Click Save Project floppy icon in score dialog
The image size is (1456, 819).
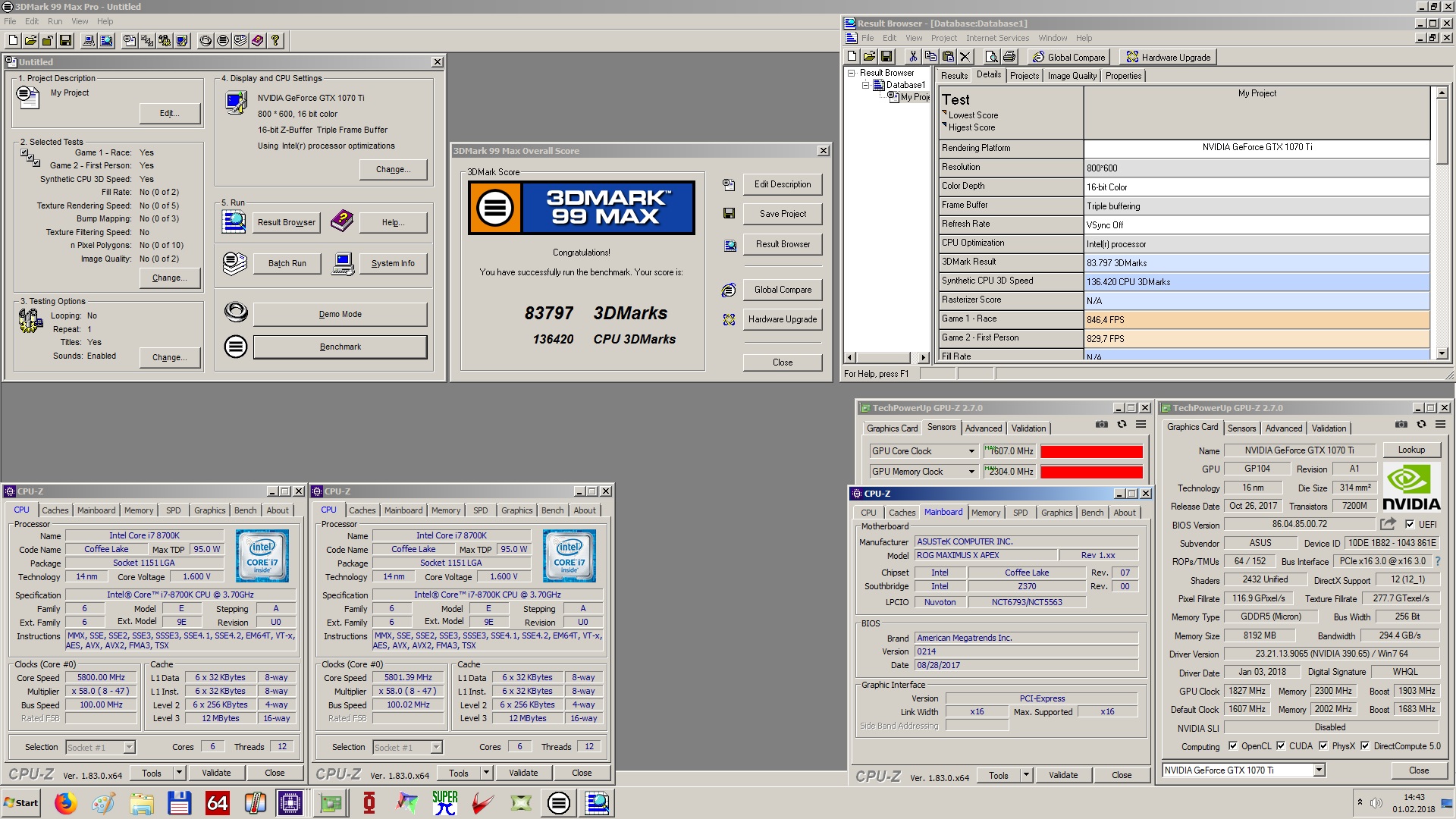coord(729,214)
